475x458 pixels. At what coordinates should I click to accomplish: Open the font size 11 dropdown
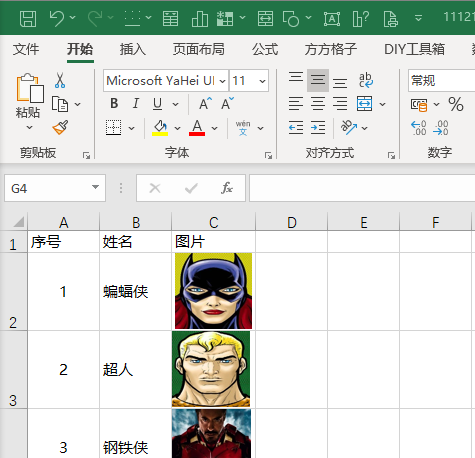click(262, 81)
